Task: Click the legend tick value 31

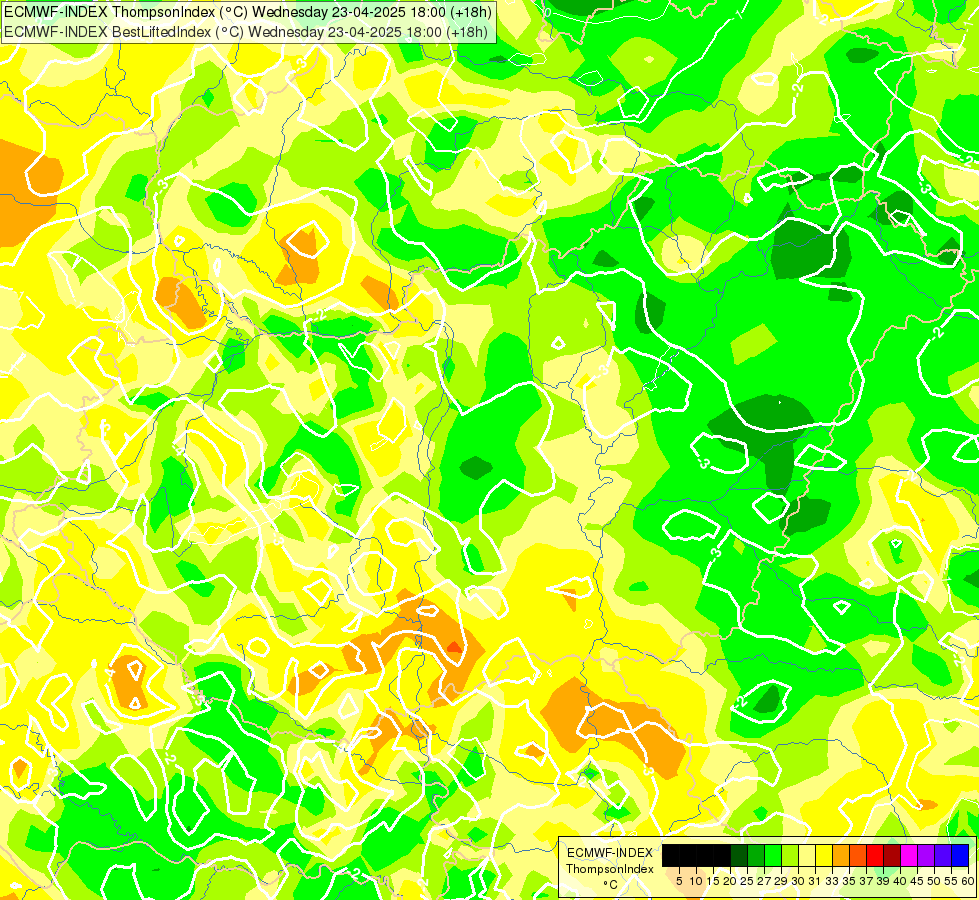Action: 815,881
